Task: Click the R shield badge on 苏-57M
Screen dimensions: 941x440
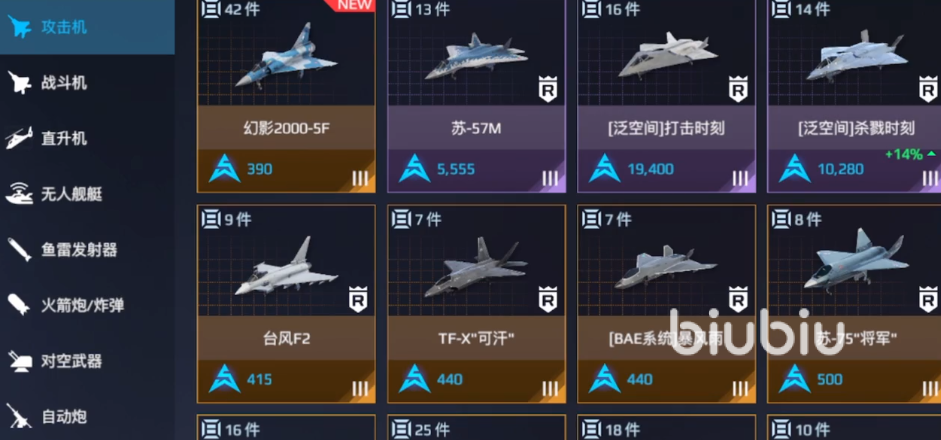Action: point(547,89)
